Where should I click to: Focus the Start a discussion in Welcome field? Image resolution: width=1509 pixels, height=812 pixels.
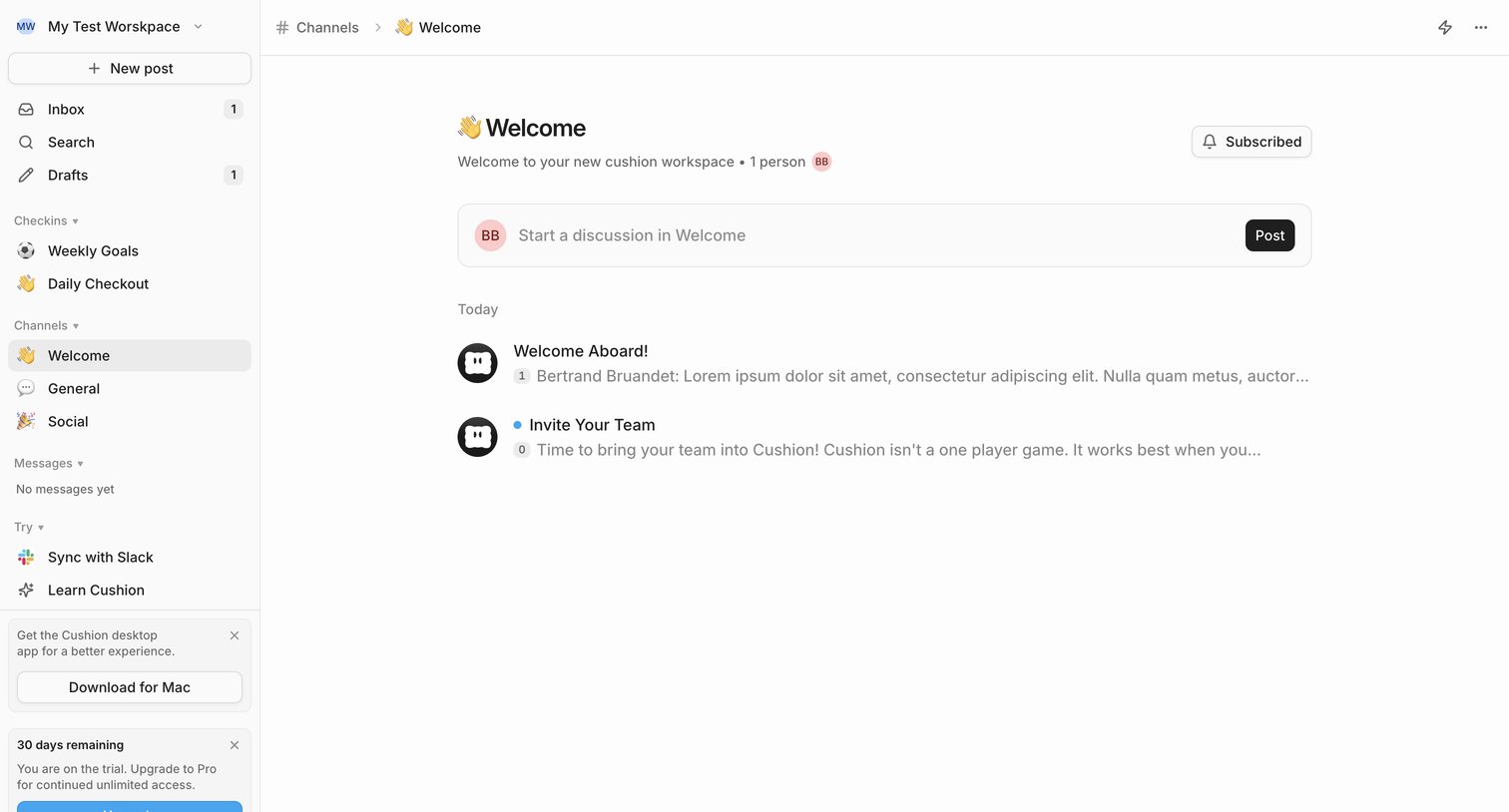[x=632, y=235]
